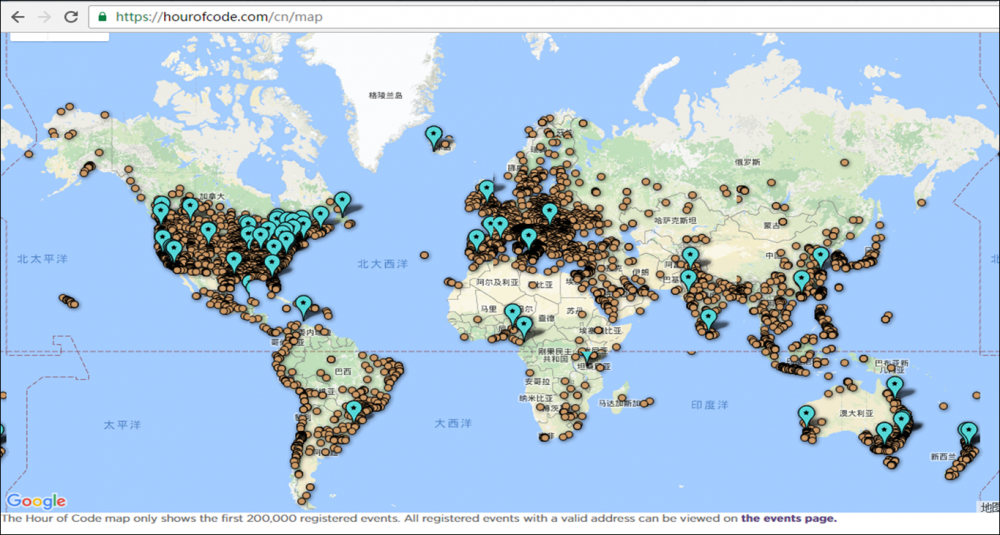The image size is (1000, 535).
Task: Open the small teal pin in East Africa
Action: (587, 357)
